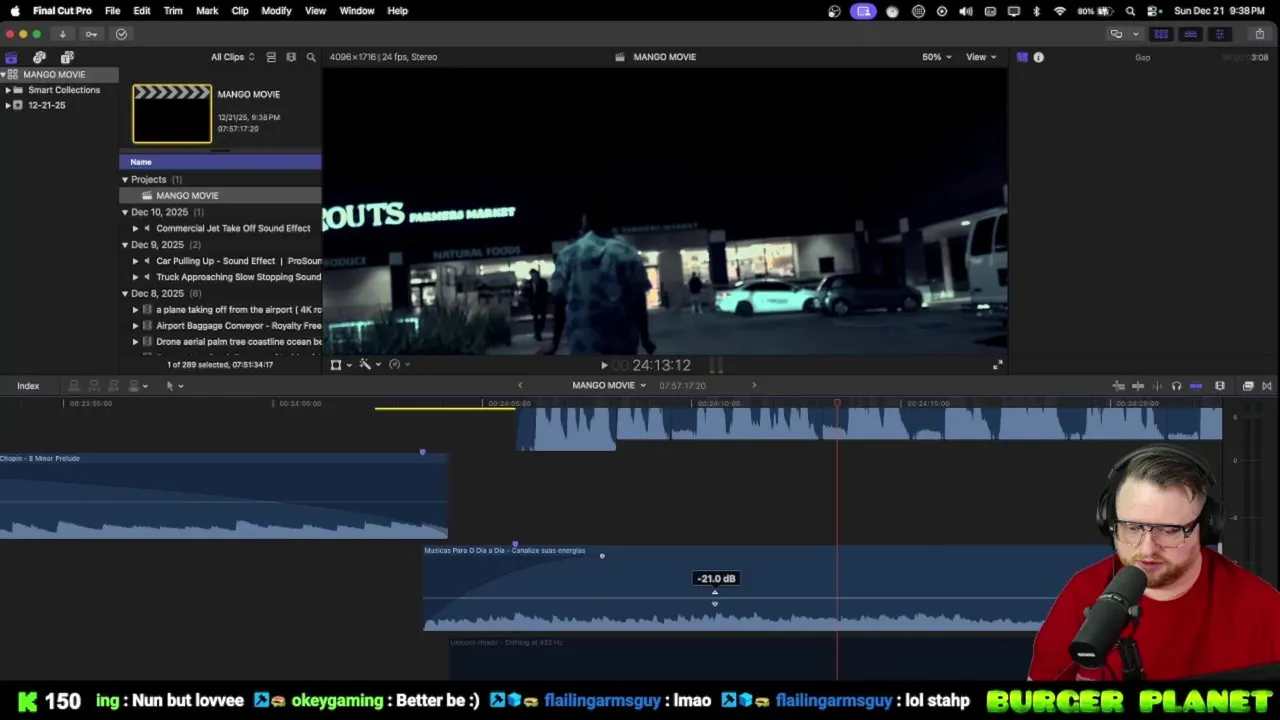Show the Libraries sidebar clapper icon

click(x=11, y=57)
